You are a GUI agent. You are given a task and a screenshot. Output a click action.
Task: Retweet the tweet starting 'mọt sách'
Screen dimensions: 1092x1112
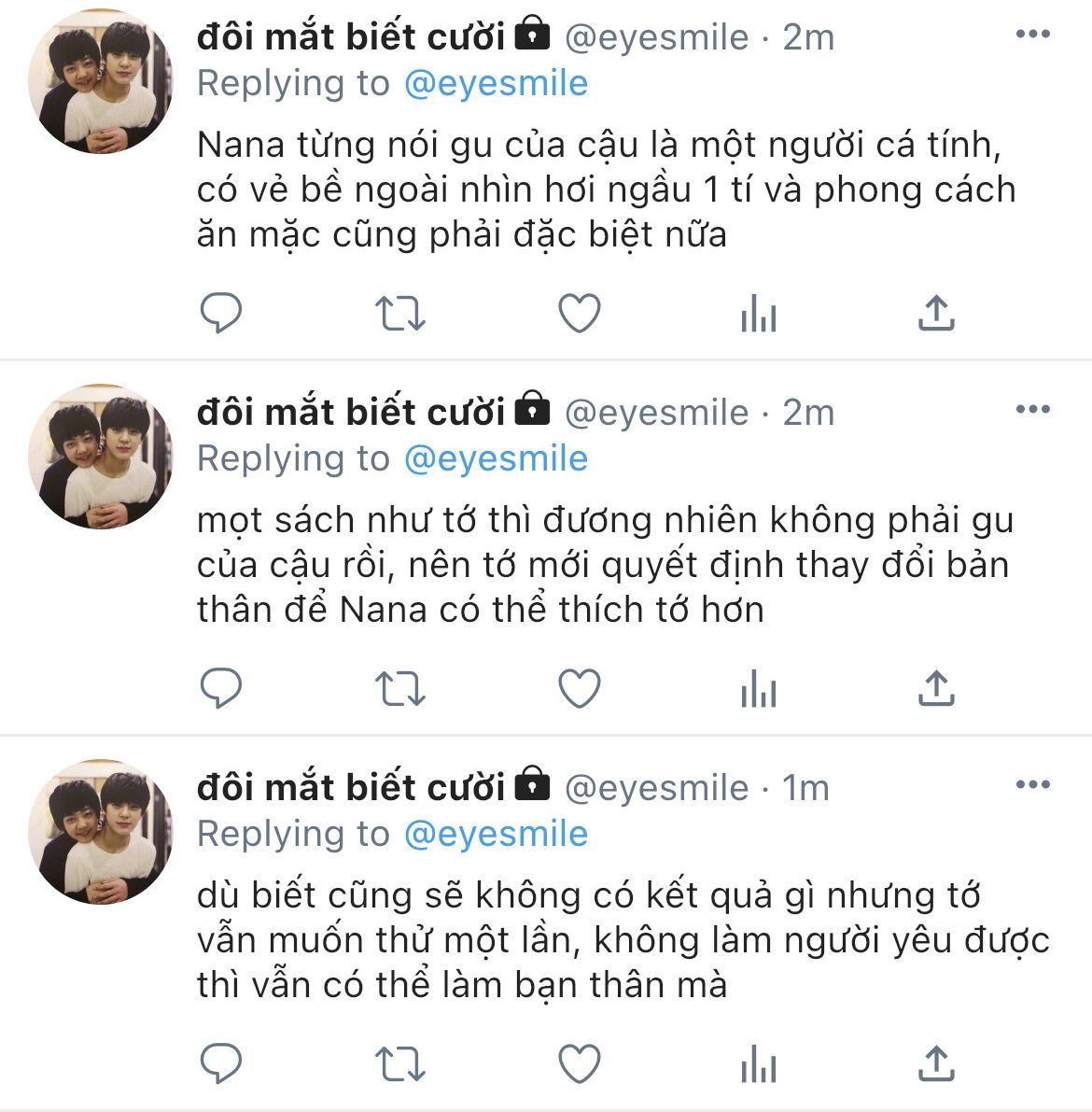(399, 689)
